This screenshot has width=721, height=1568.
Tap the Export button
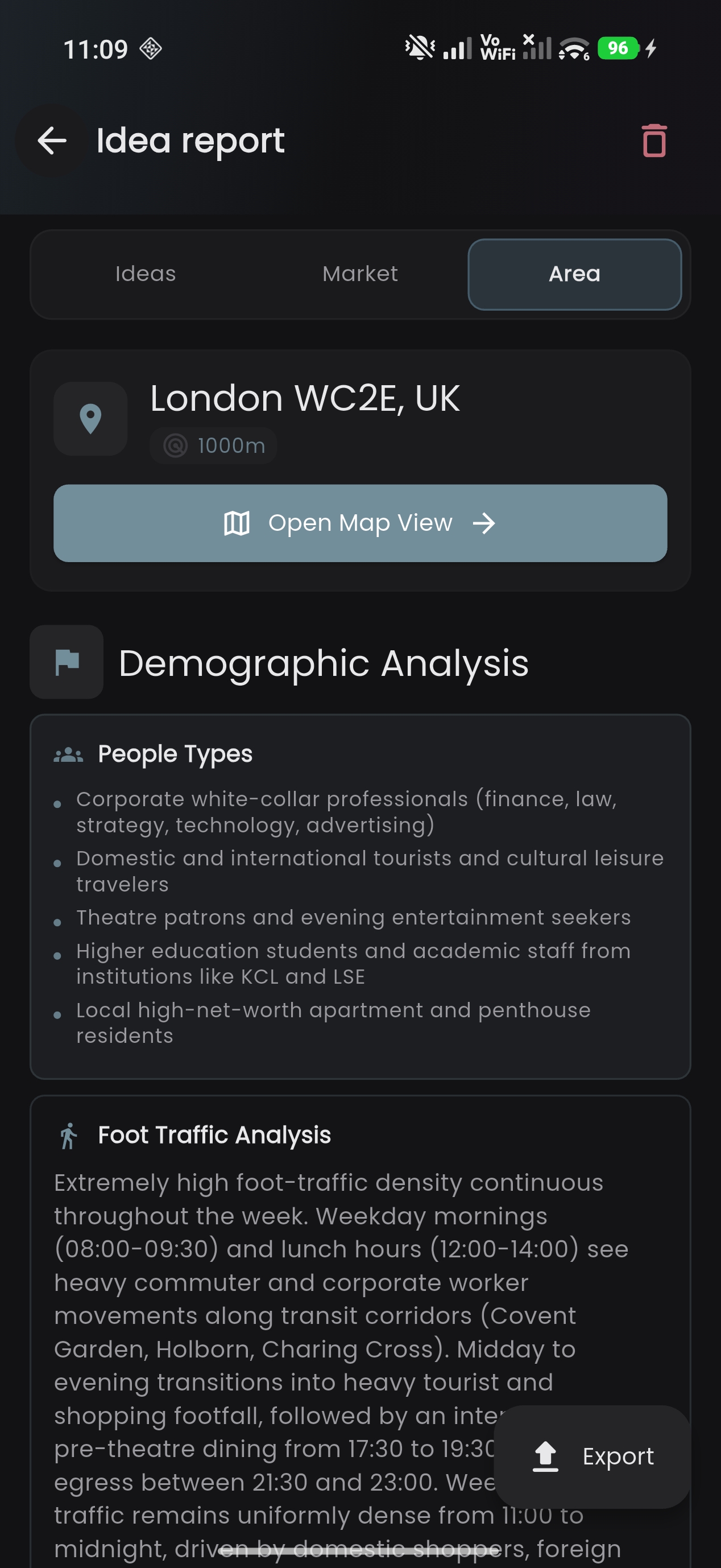[592, 1456]
